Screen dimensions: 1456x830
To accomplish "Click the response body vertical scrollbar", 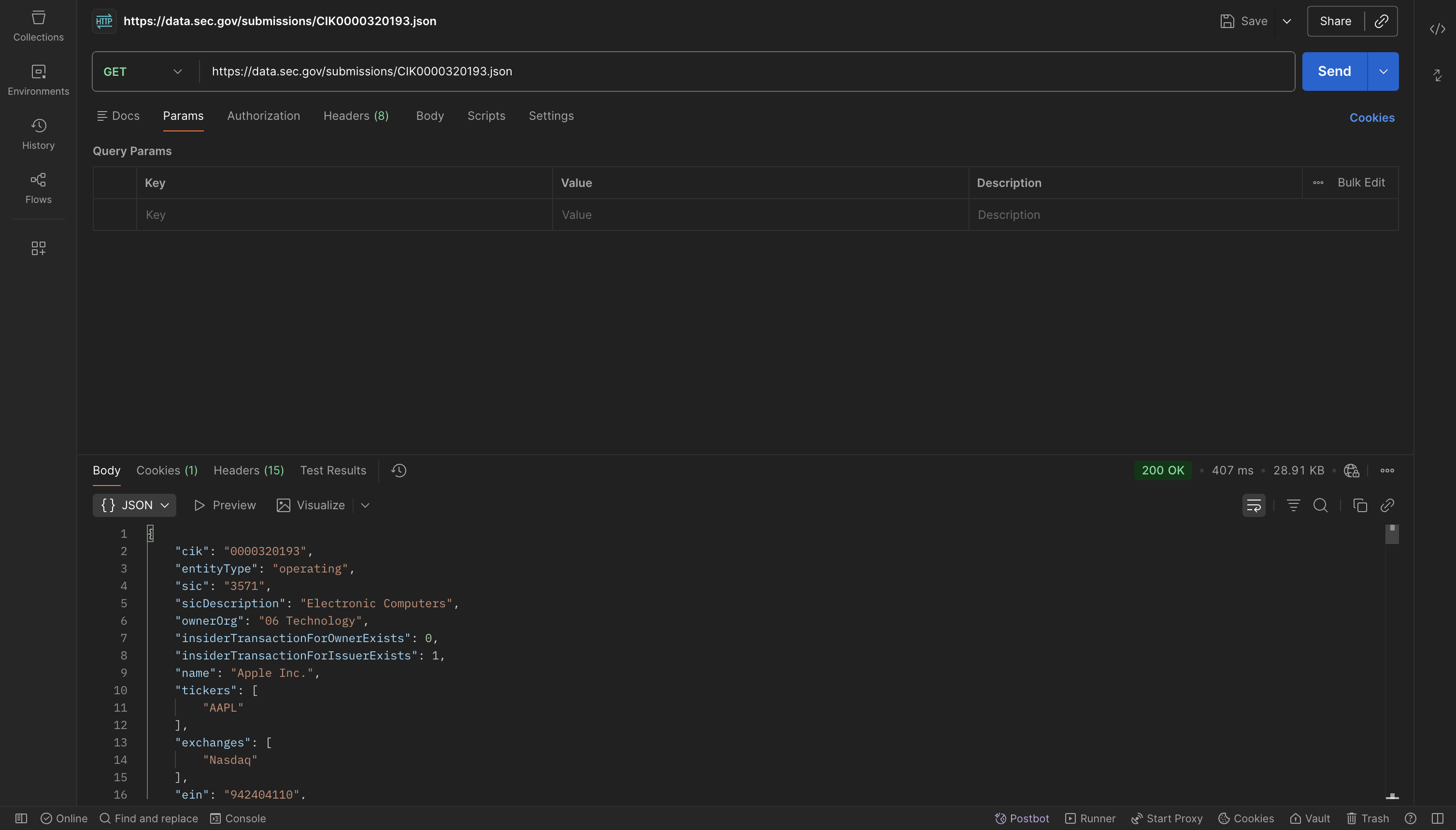I will pyautogui.click(x=1392, y=535).
